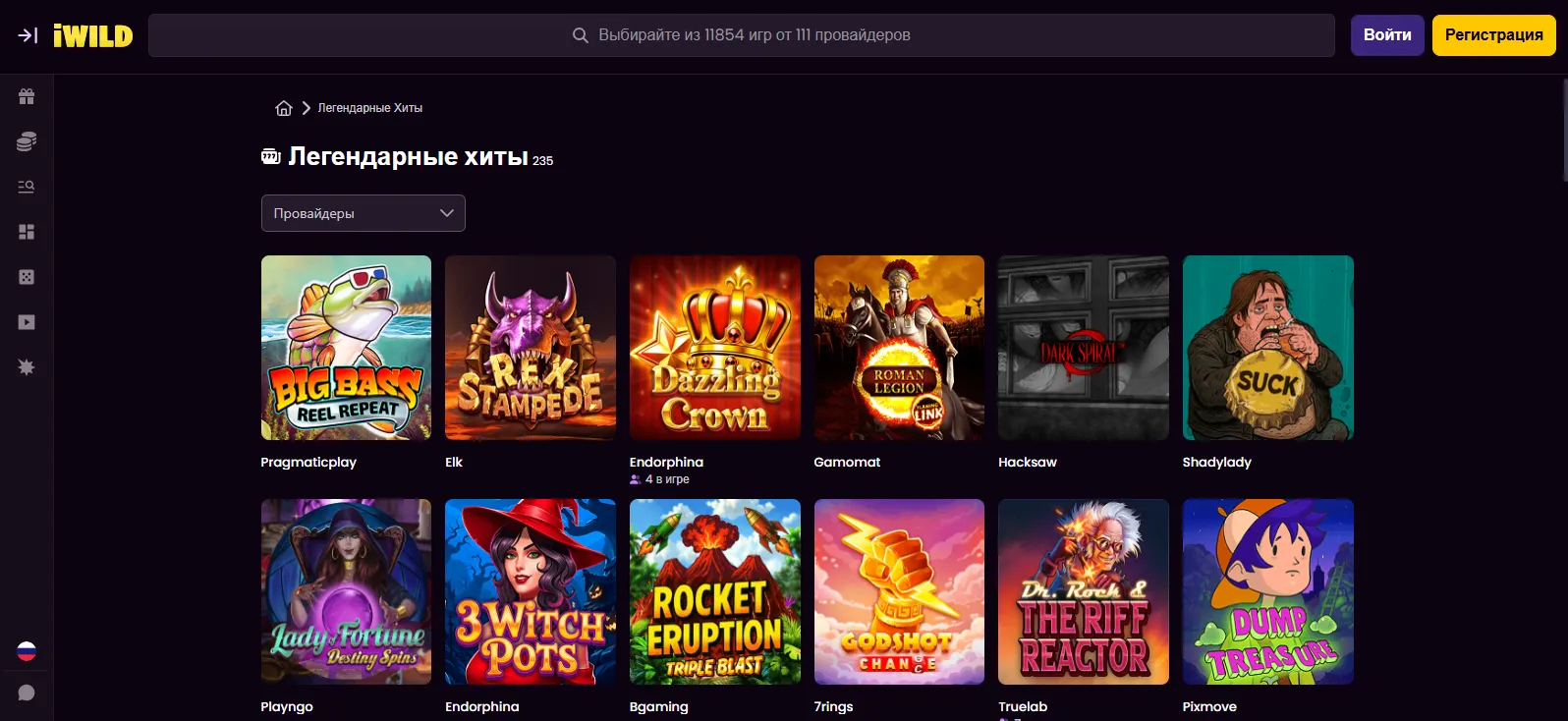Click the Войти login button
This screenshot has width=1568, height=721.
(x=1387, y=35)
